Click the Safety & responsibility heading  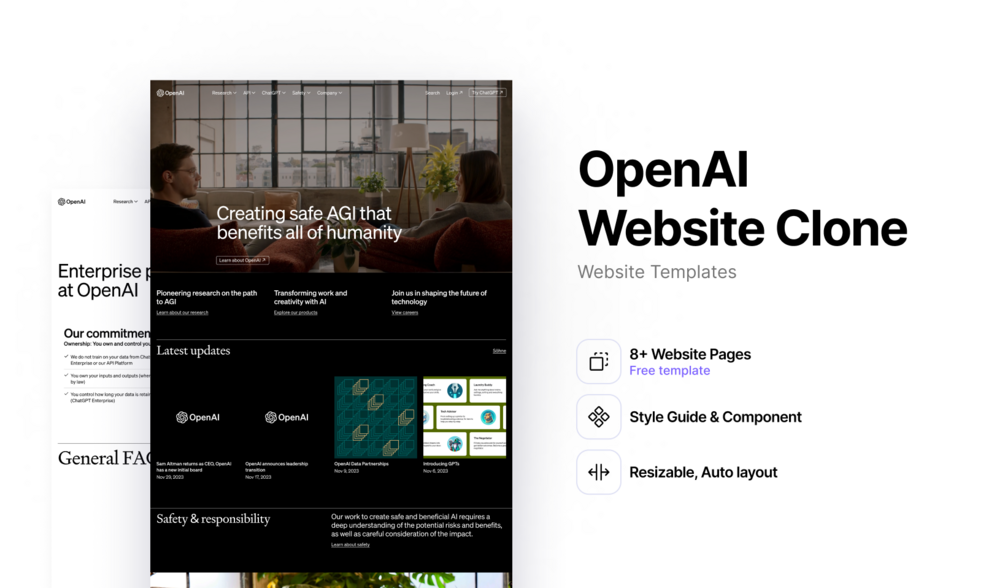pyautogui.click(x=213, y=519)
